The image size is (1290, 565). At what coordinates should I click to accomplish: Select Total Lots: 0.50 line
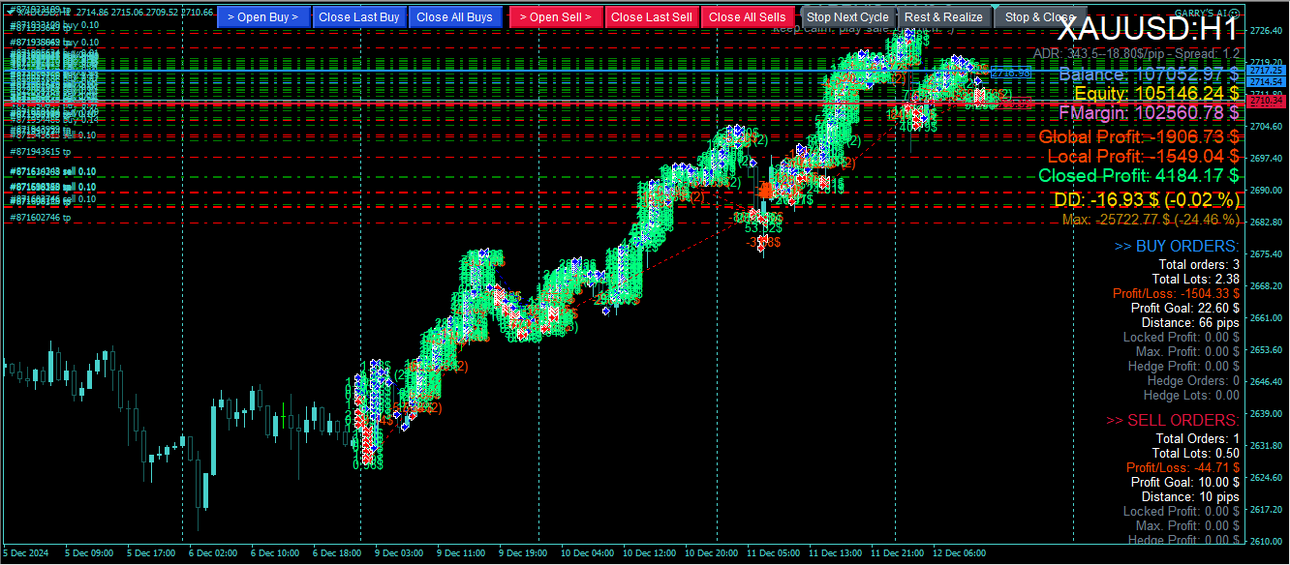tap(1196, 453)
